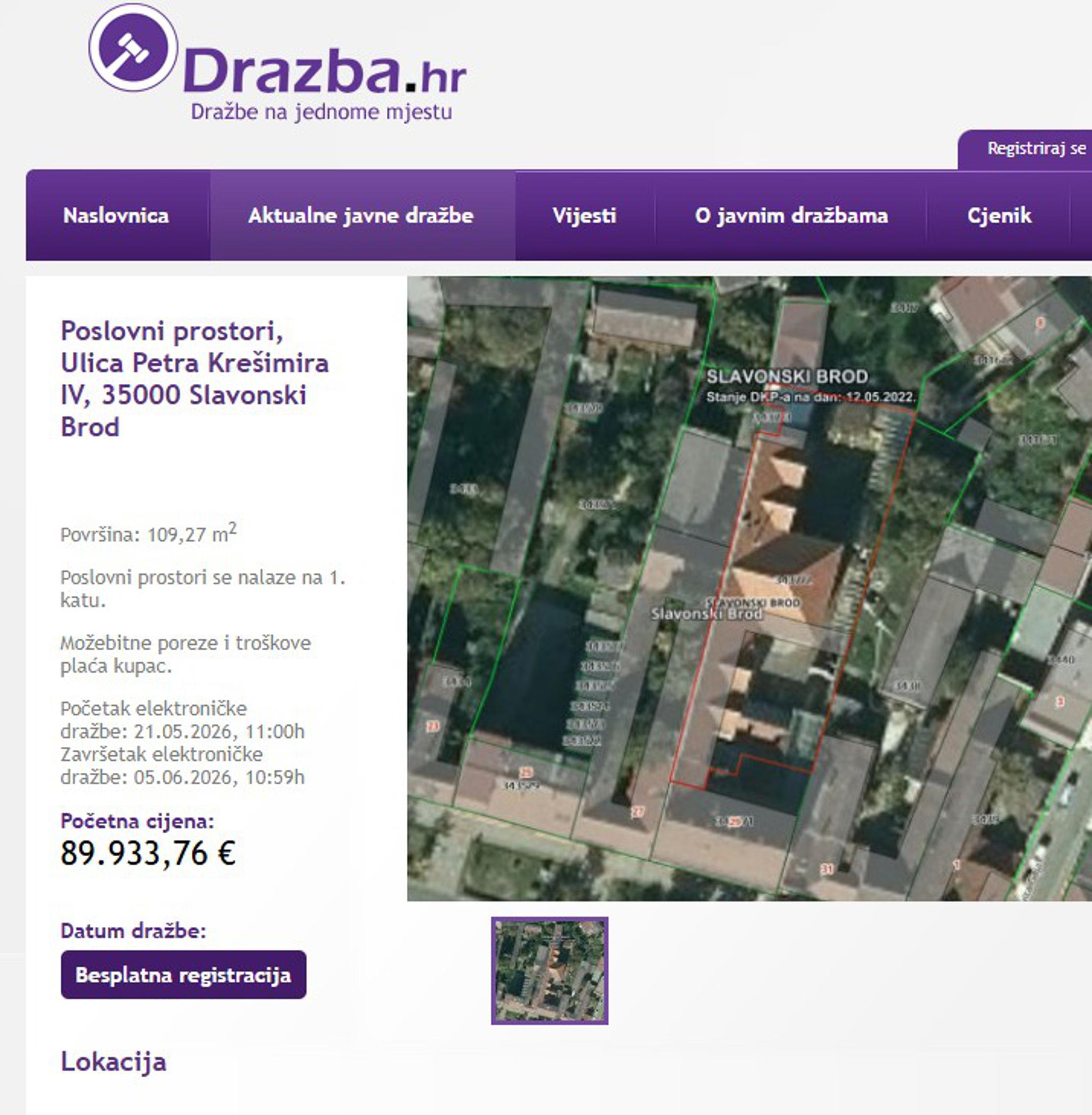The width and height of the screenshot is (1092, 1115).
Task: Click the Drazba.hr logo text
Action: tap(324, 71)
